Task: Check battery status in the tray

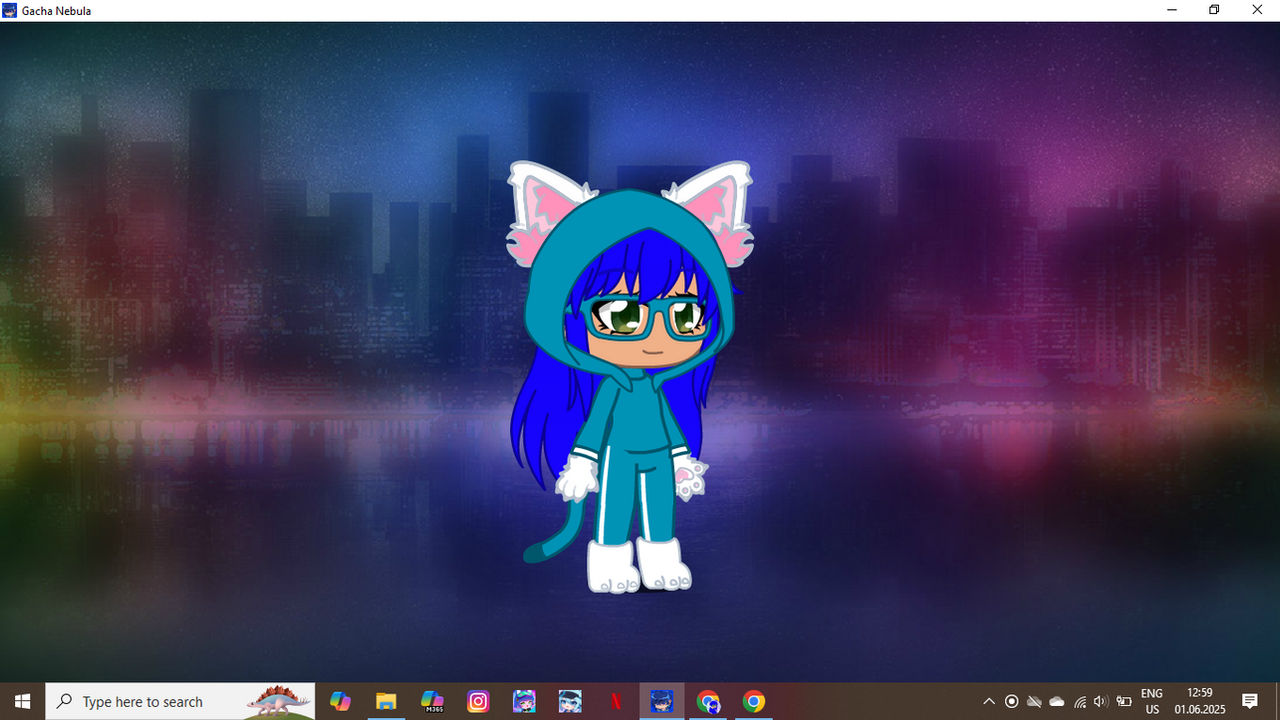Action: (1124, 701)
